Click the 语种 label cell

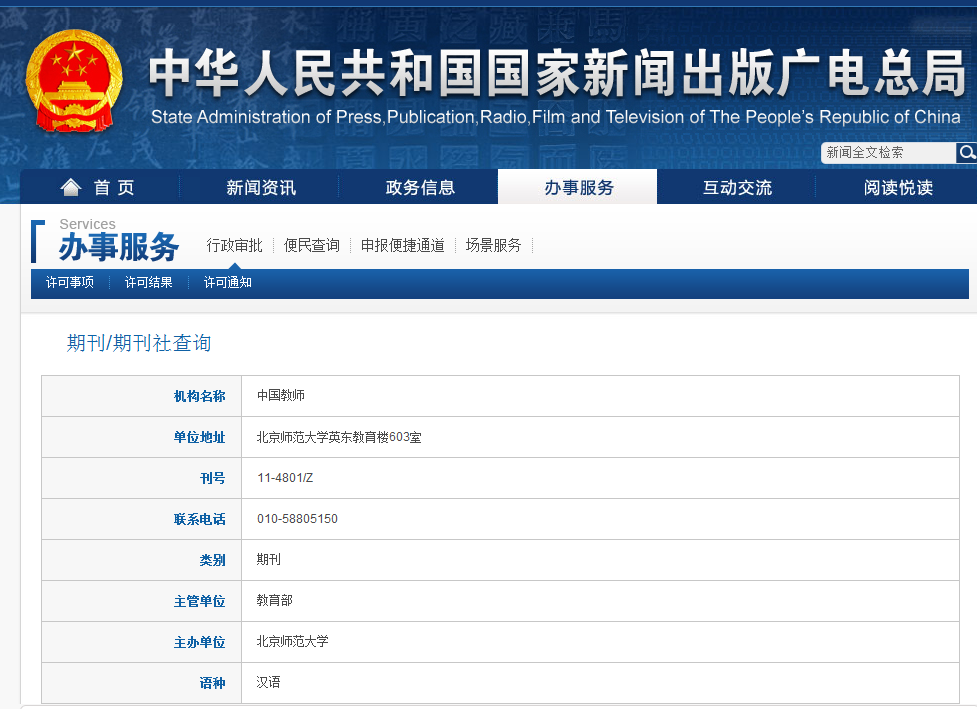point(141,683)
